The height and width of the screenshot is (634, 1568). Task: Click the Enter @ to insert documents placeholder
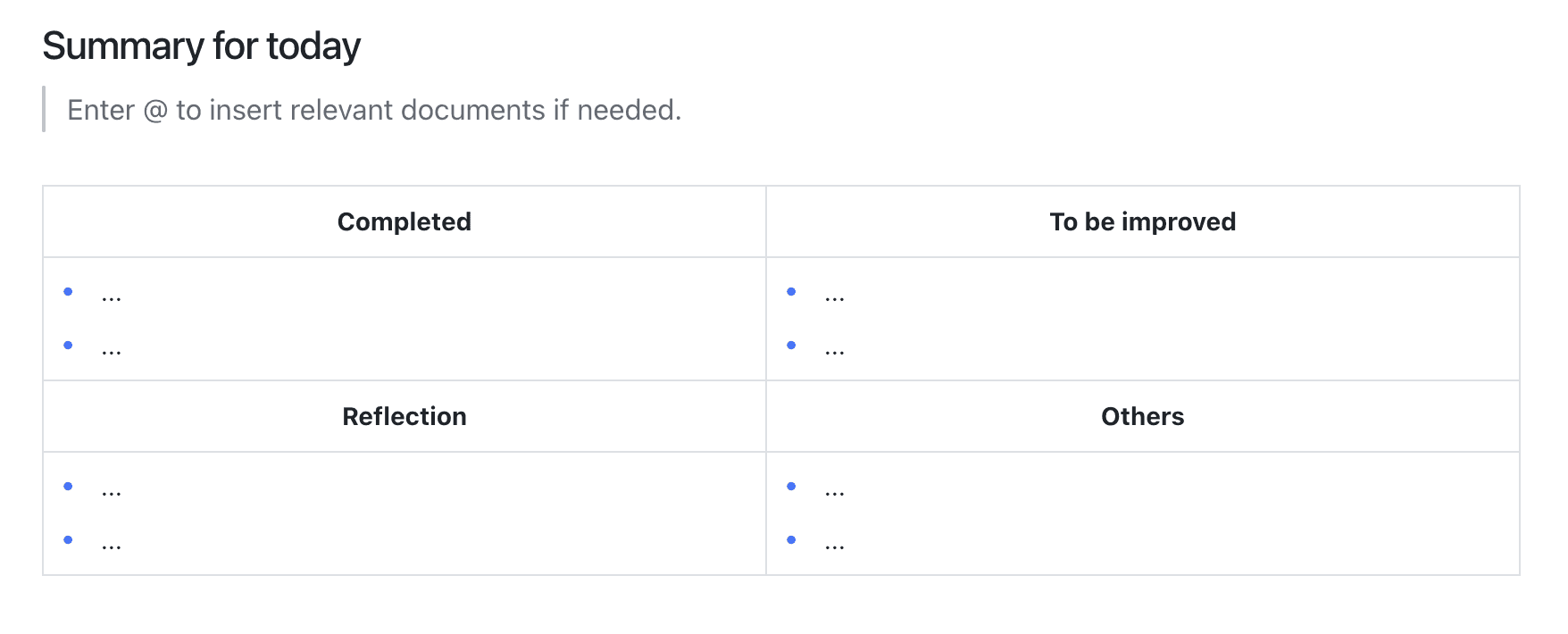coord(374,110)
